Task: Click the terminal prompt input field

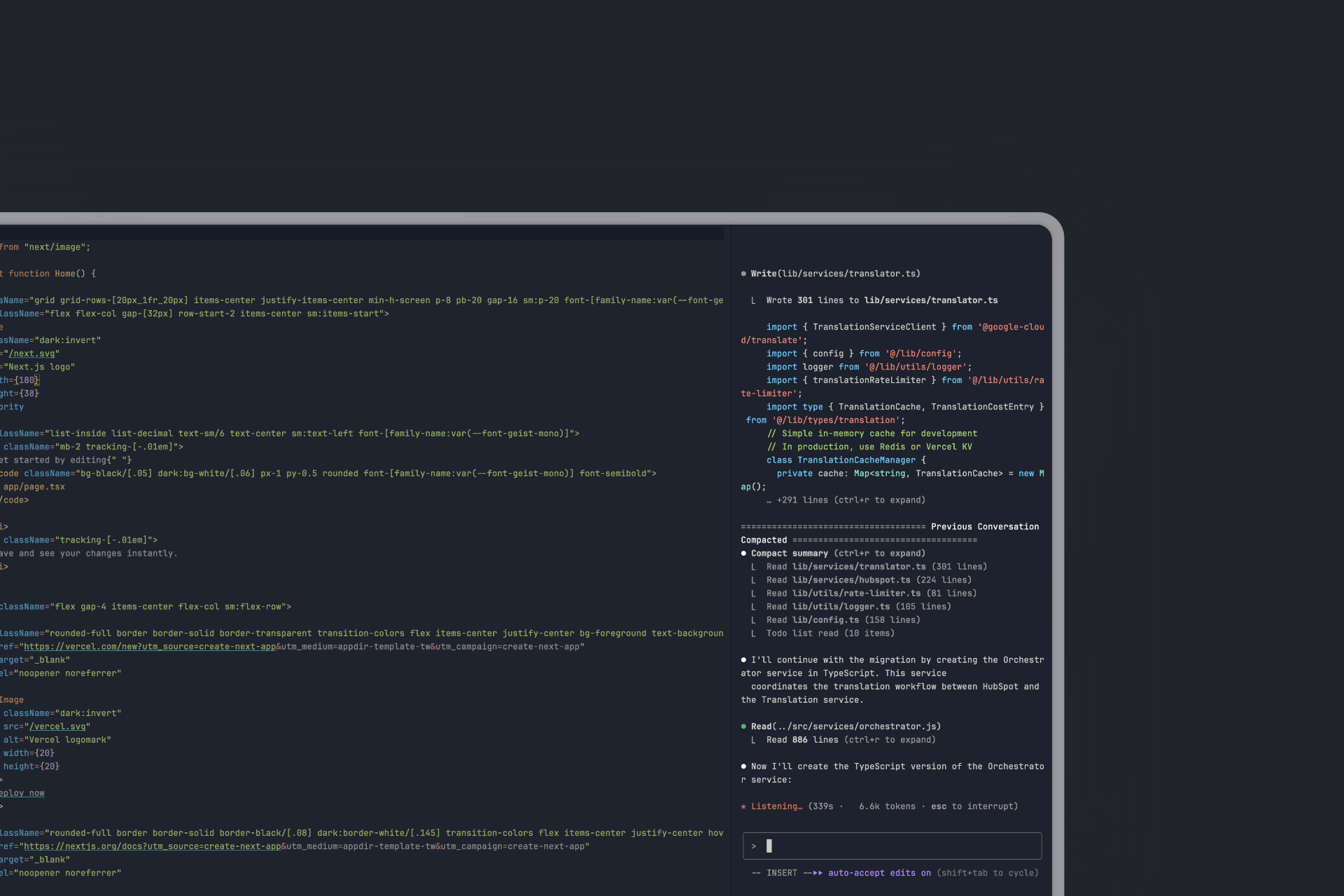Action: point(892,846)
